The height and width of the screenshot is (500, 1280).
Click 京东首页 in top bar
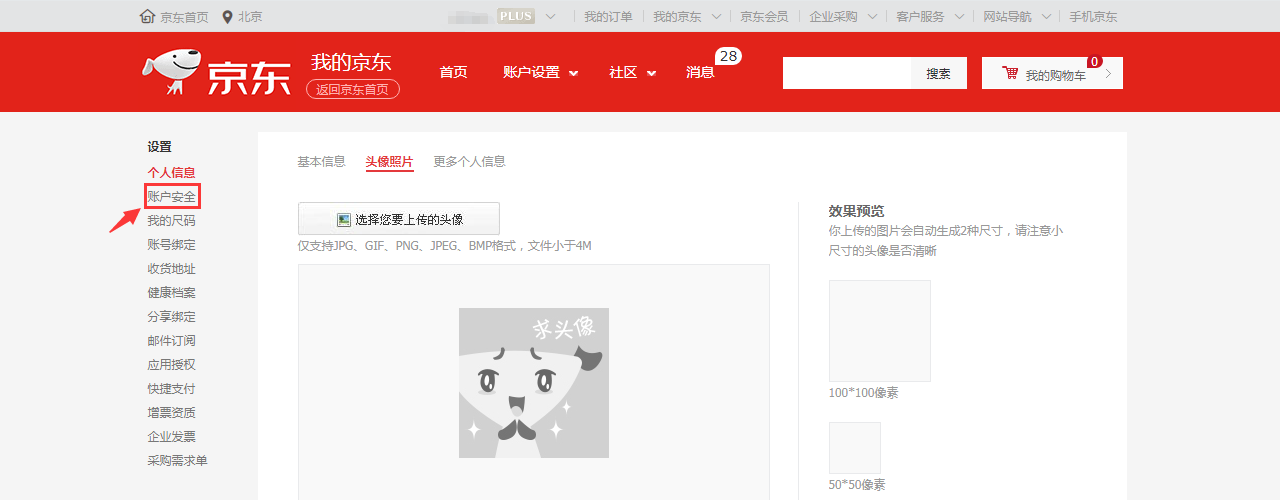(x=184, y=16)
